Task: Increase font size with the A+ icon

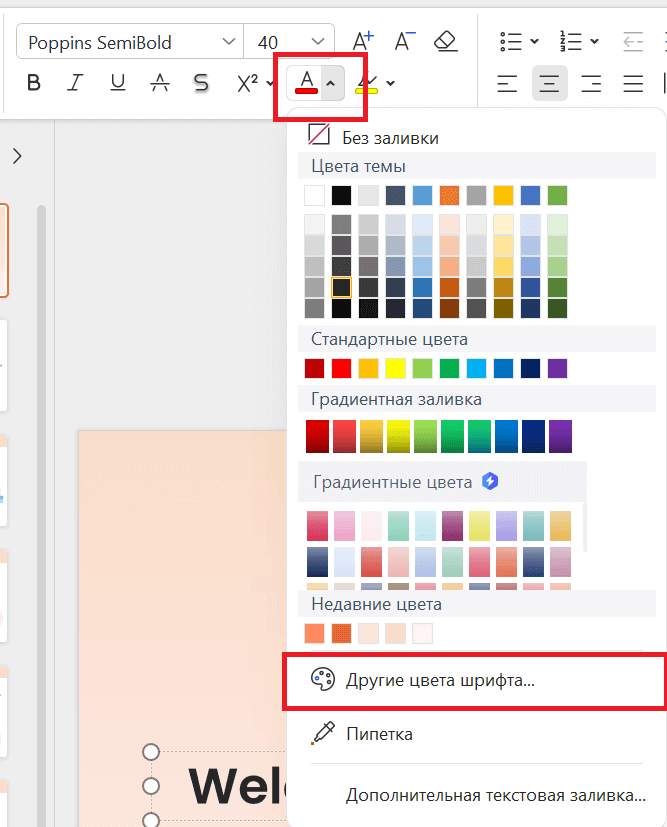Action: click(363, 42)
